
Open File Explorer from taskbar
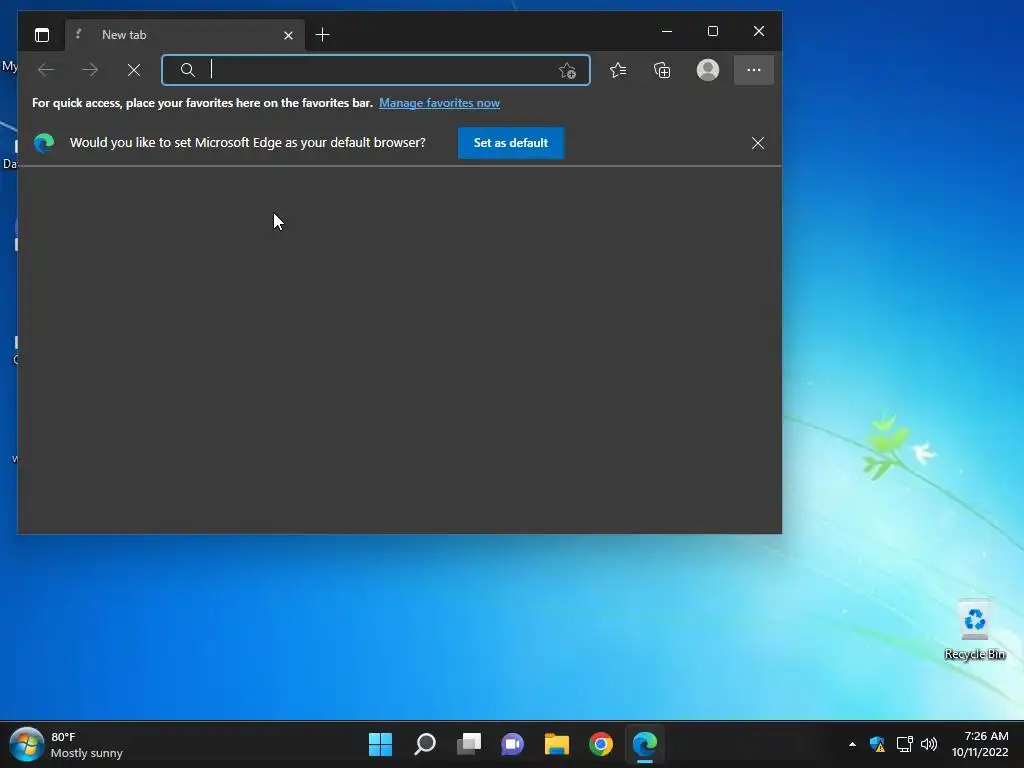(x=557, y=744)
